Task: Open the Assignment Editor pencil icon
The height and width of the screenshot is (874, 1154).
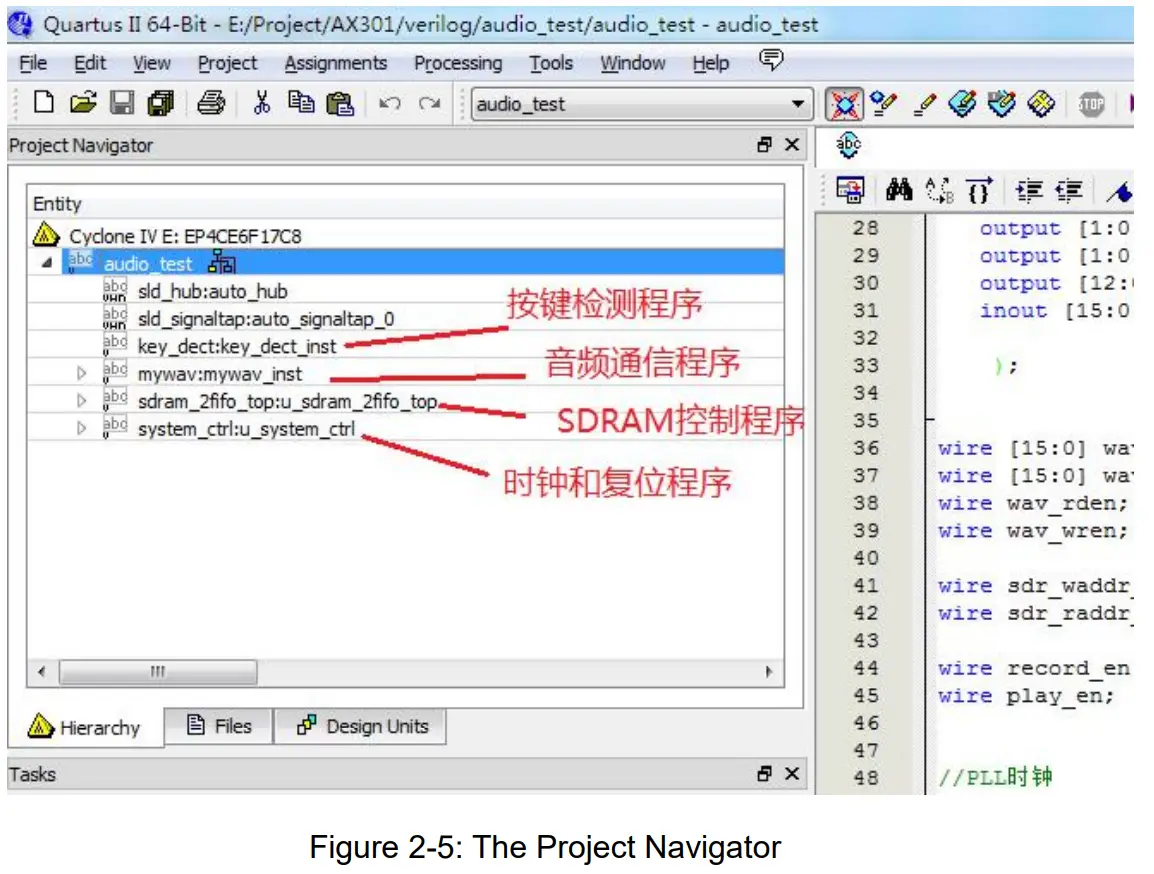Action: [x=924, y=104]
